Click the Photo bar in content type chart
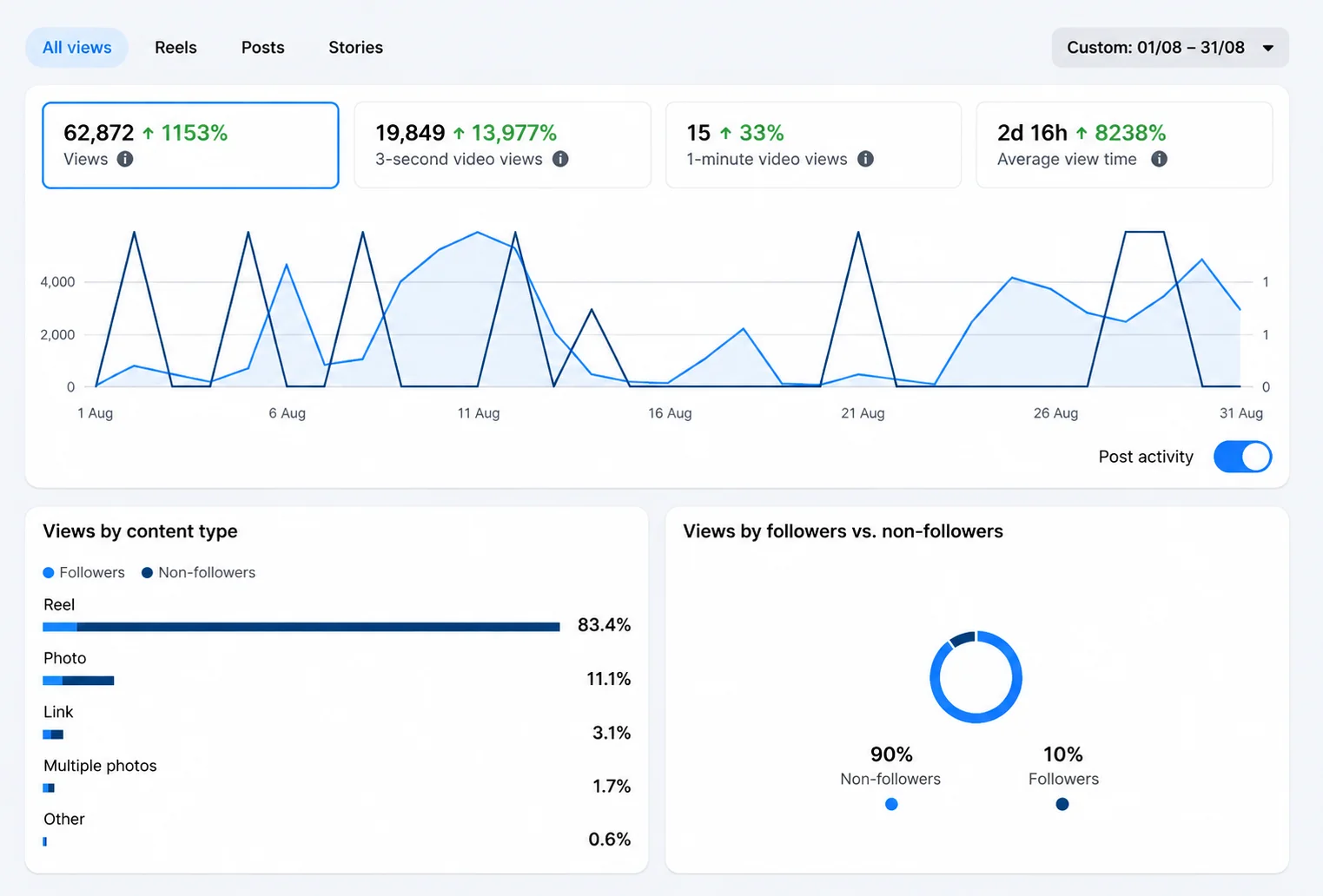 point(78,681)
